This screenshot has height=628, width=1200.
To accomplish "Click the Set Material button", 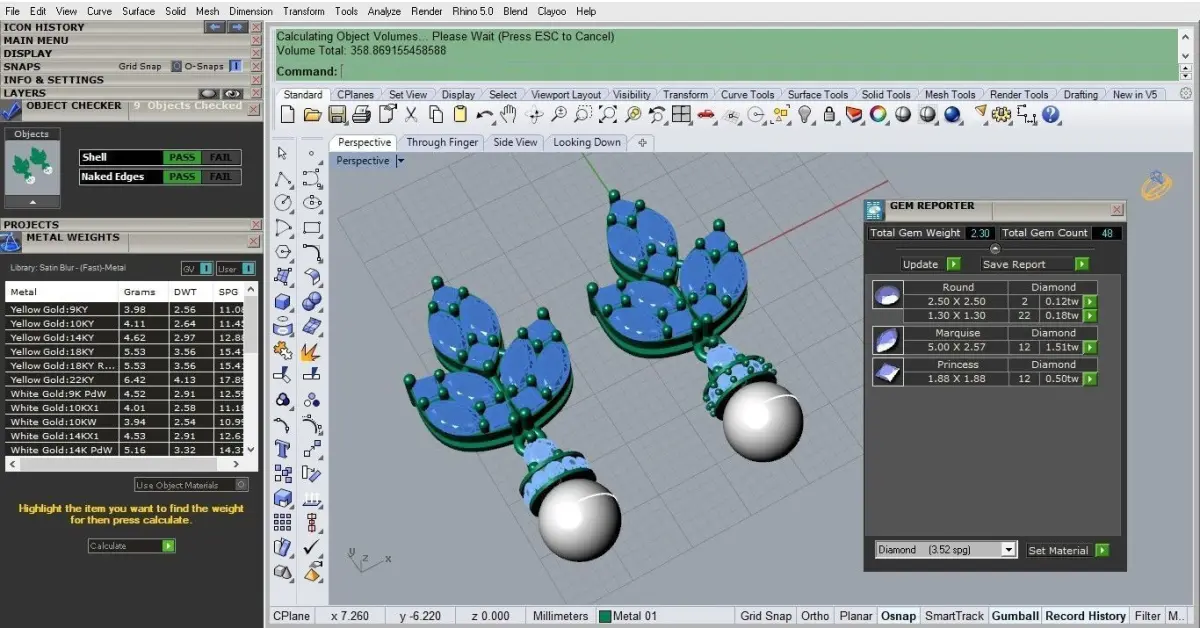I will click(1069, 550).
